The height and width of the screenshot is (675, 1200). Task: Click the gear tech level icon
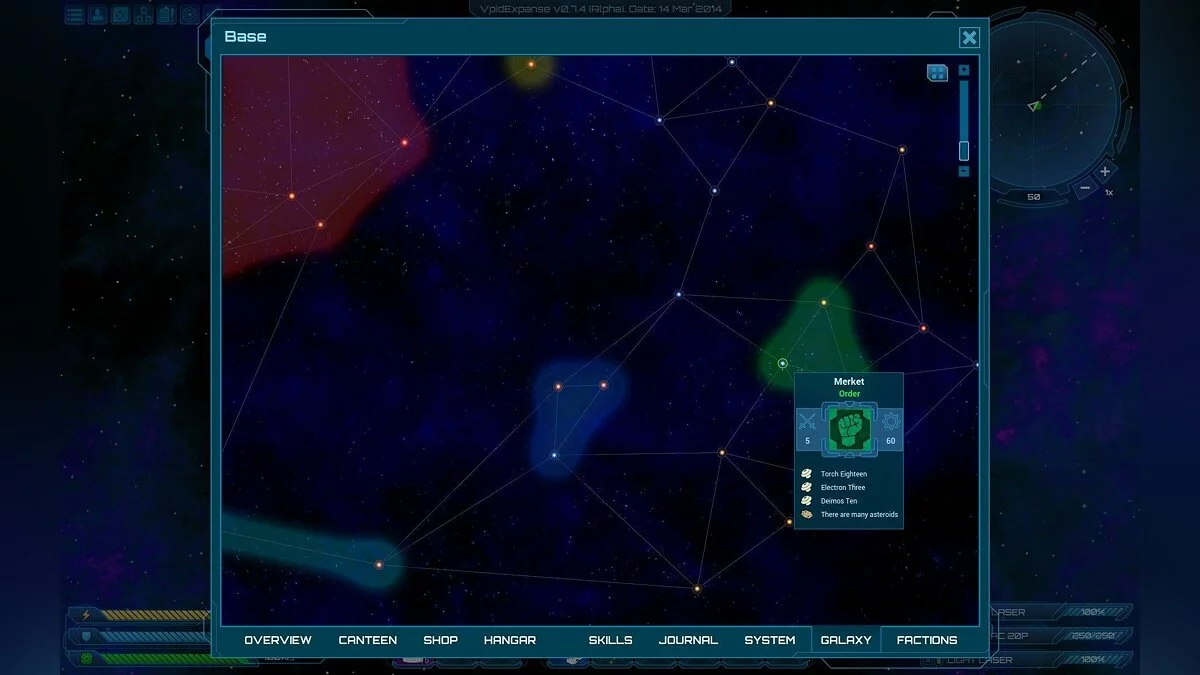click(890, 422)
